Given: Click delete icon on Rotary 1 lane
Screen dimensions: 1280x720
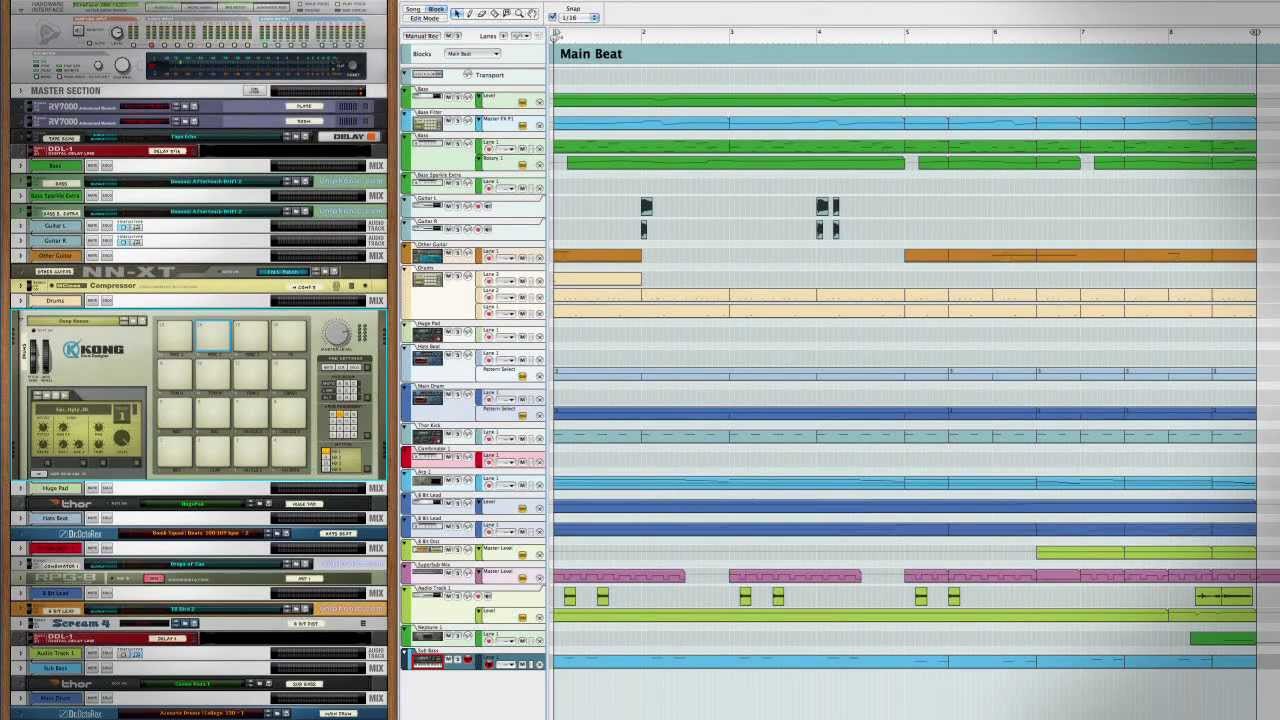Looking at the screenshot, I should pos(540,165).
